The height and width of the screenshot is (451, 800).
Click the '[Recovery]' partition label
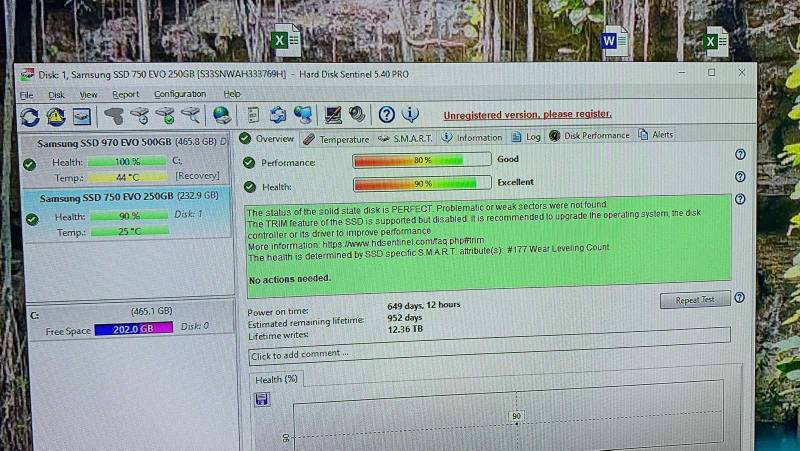click(x=197, y=176)
